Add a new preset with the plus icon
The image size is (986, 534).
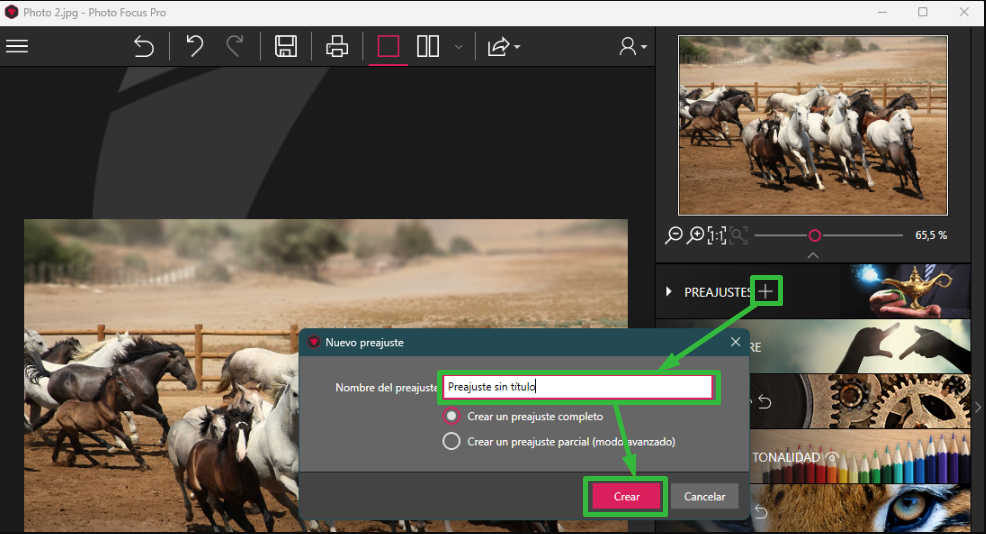click(x=765, y=291)
